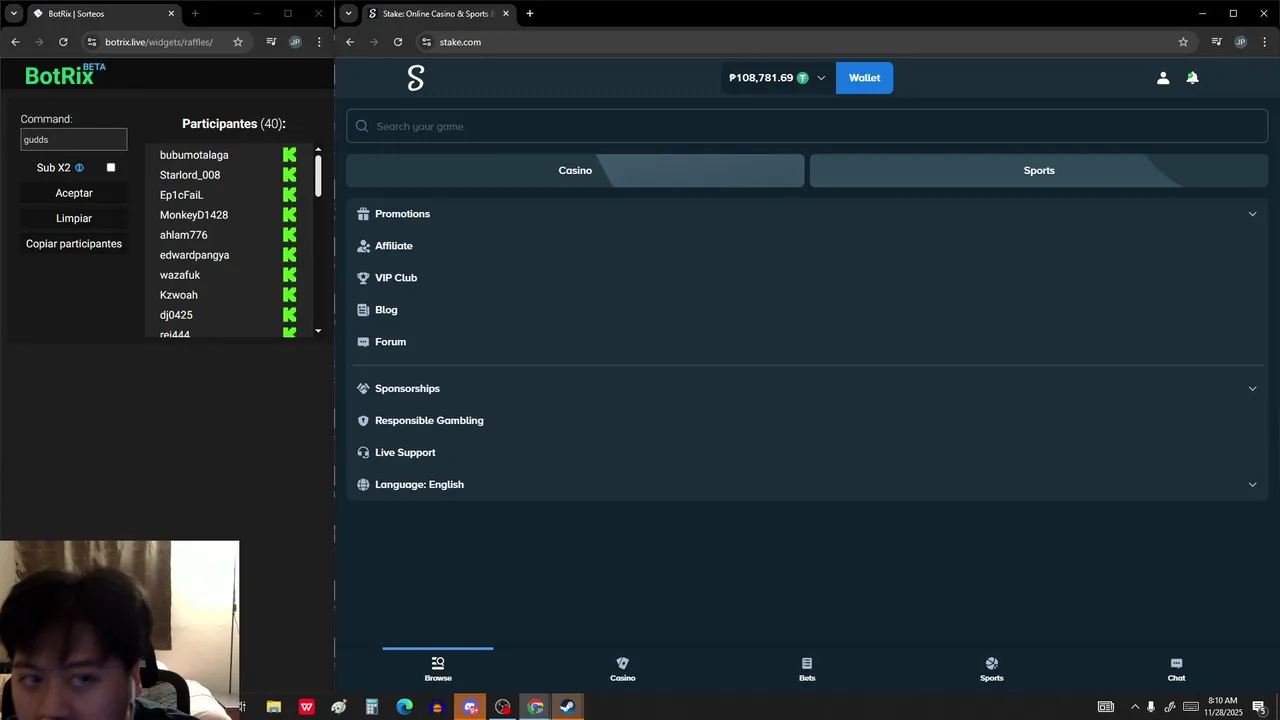Click the Kick icon next to MonkeyD1428
This screenshot has height=720, width=1280.
click(289, 215)
